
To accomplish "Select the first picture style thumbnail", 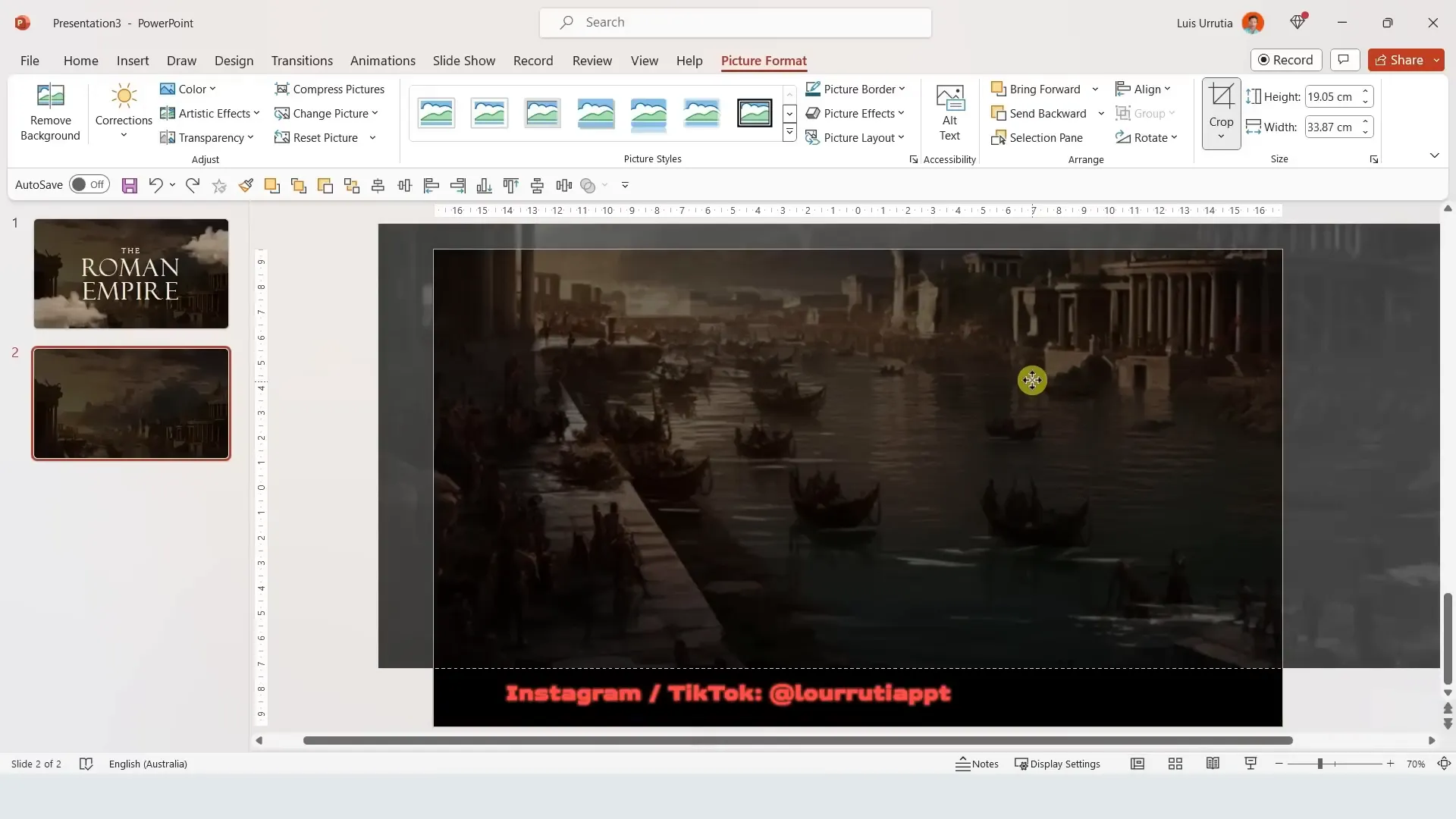I will click(436, 113).
